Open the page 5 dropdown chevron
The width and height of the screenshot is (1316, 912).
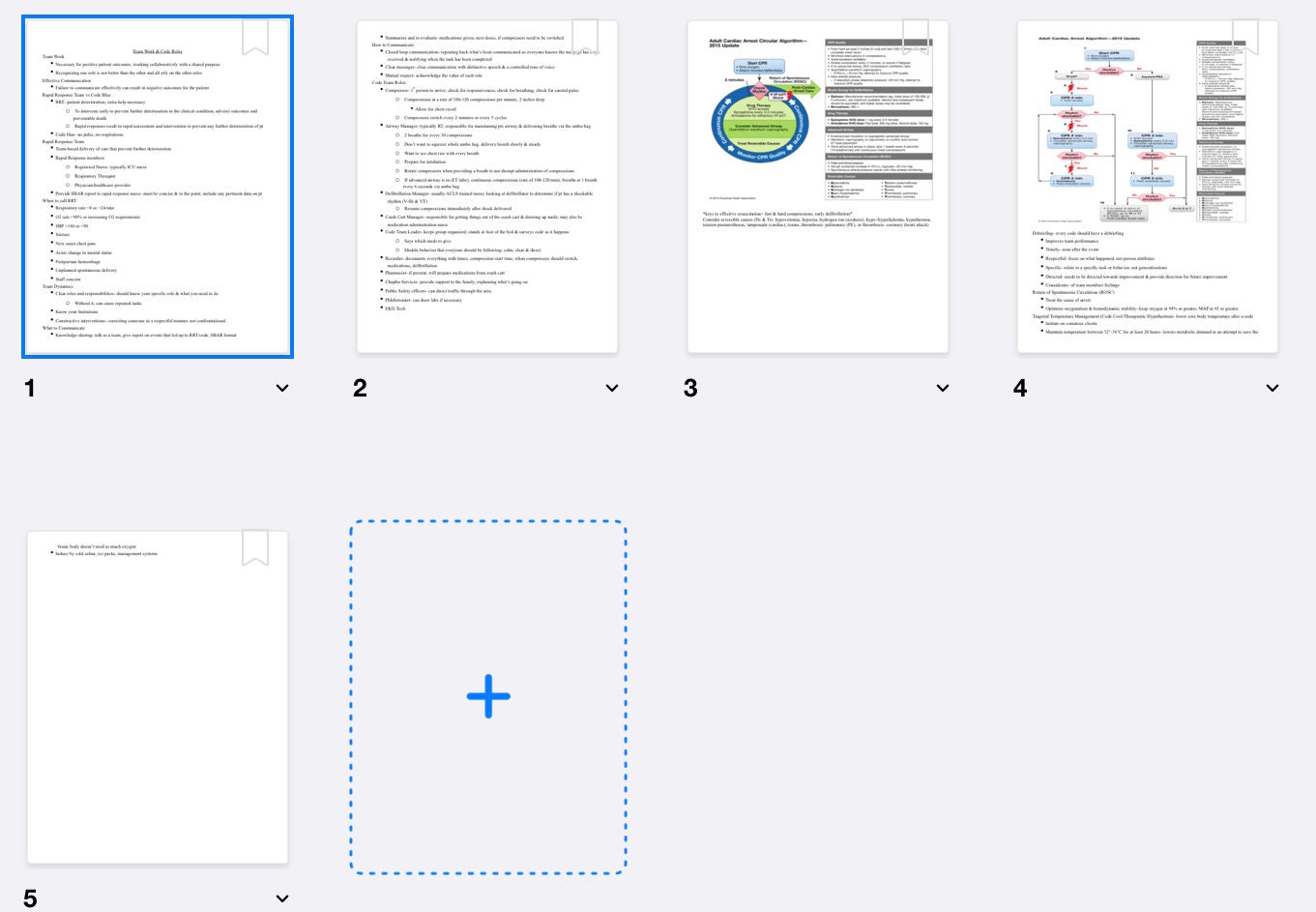click(282, 898)
